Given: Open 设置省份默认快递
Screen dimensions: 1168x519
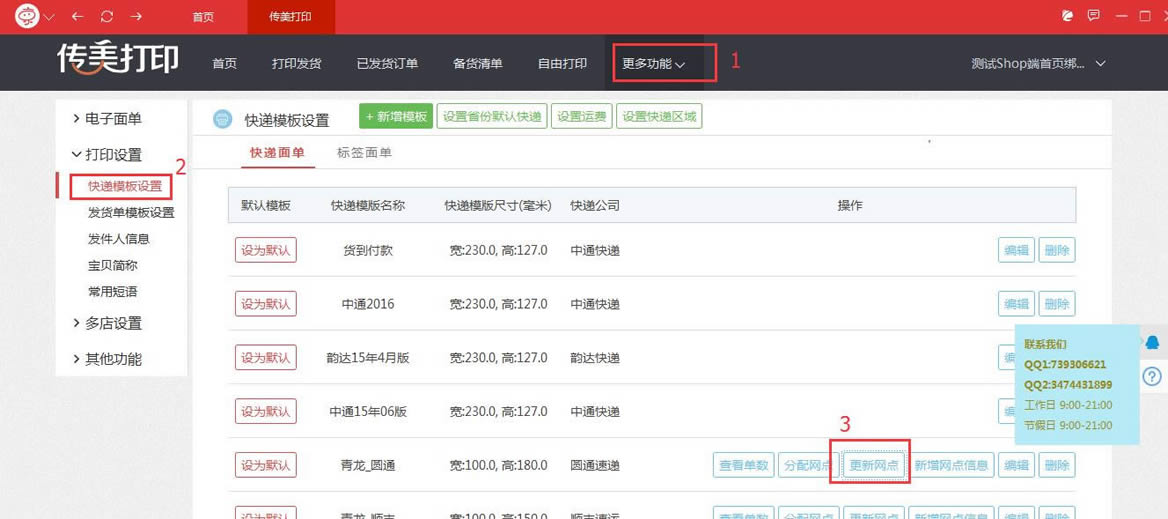Looking at the screenshot, I should pos(492,116).
